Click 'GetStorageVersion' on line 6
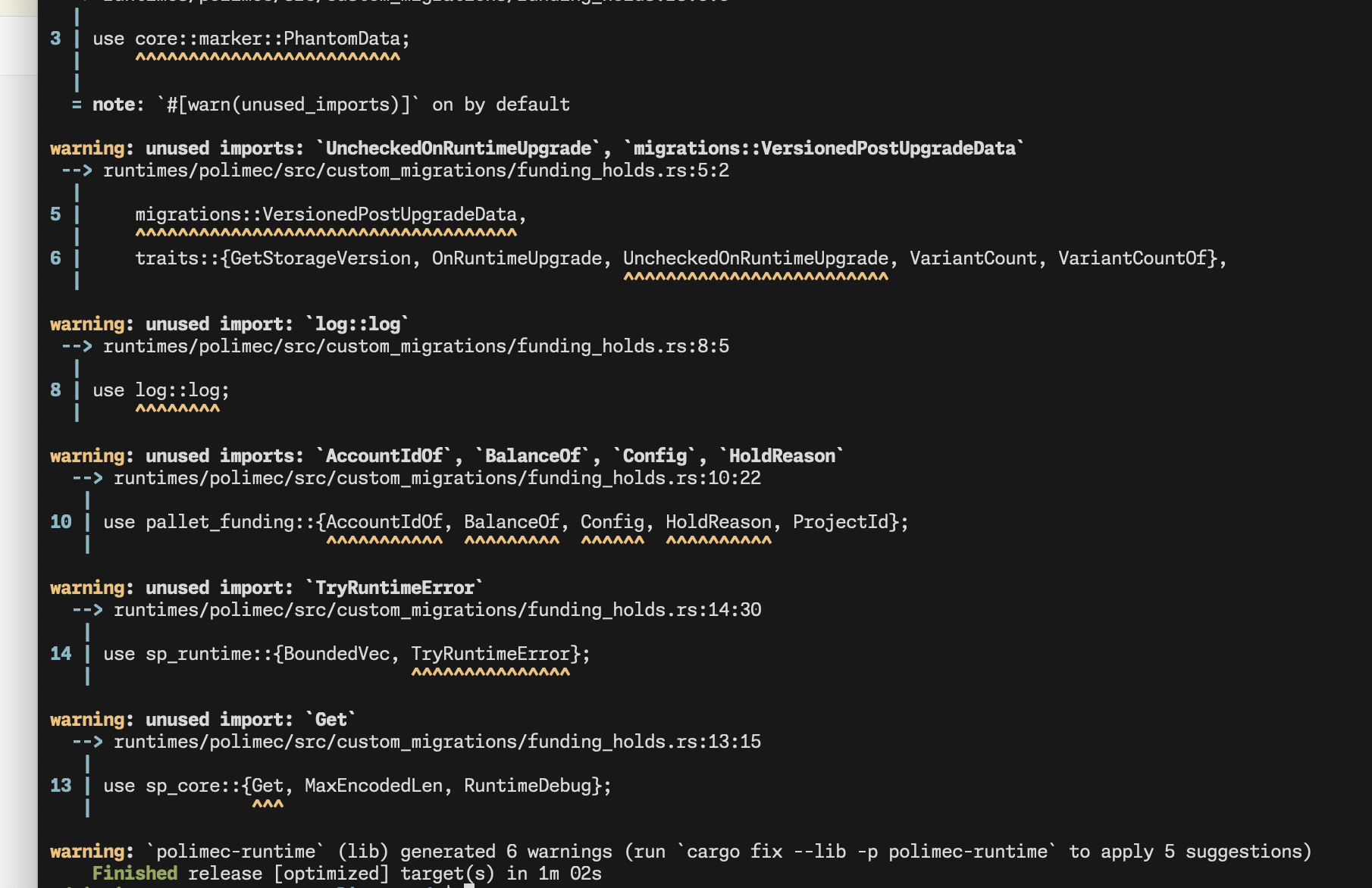 321,258
